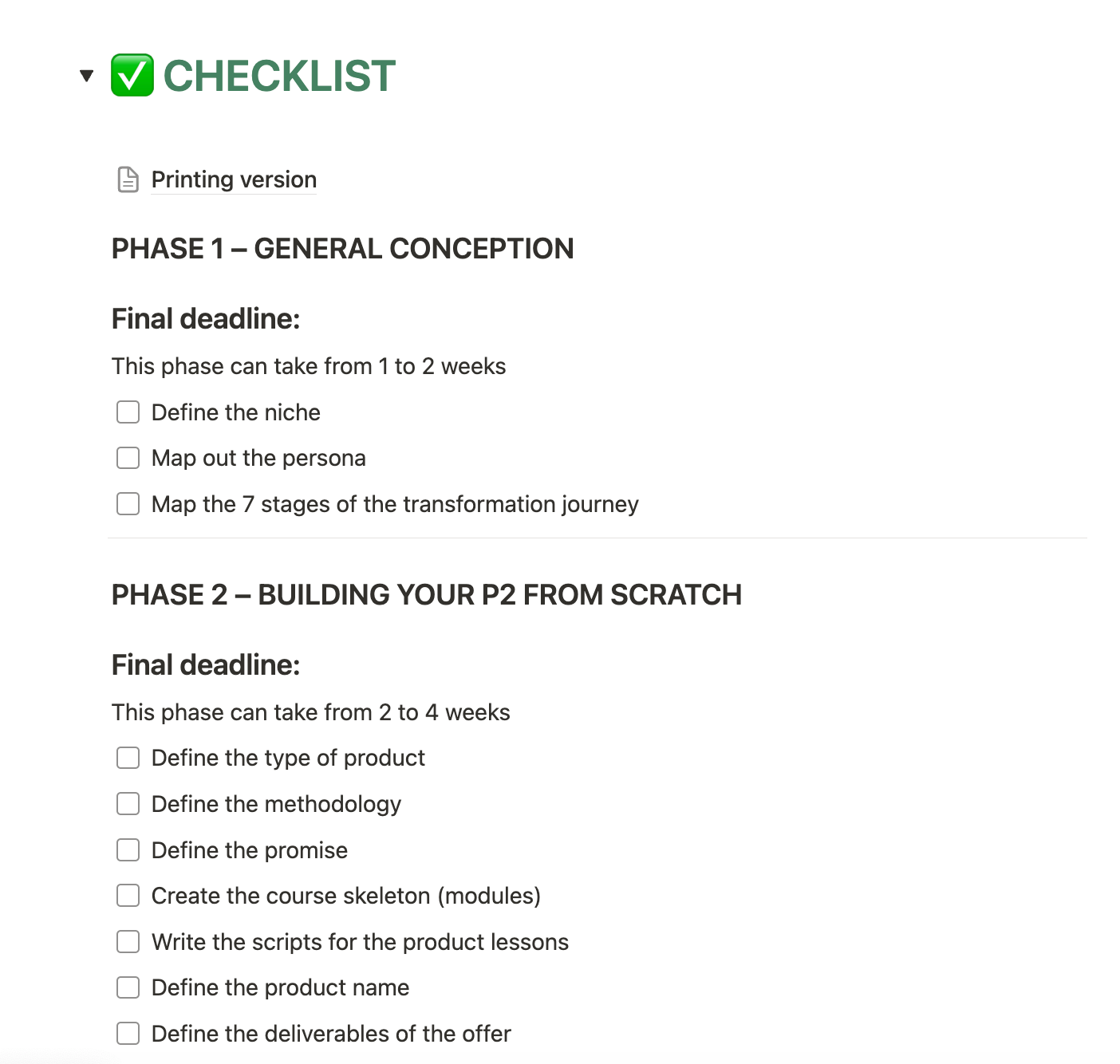Mark Define the product name complete
This screenshot has height=1064, width=1120.
point(128,987)
